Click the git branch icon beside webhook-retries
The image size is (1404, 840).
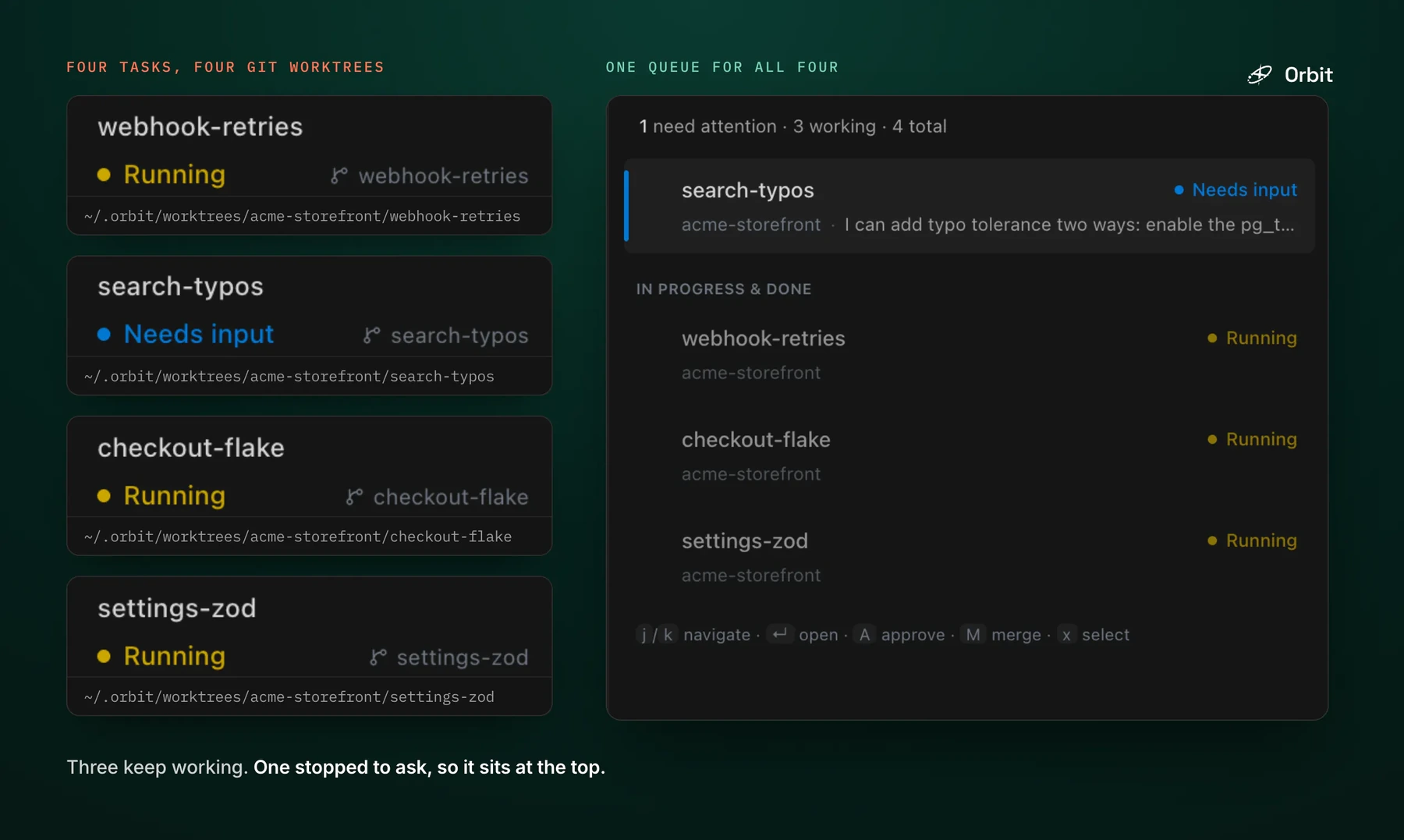(339, 176)
